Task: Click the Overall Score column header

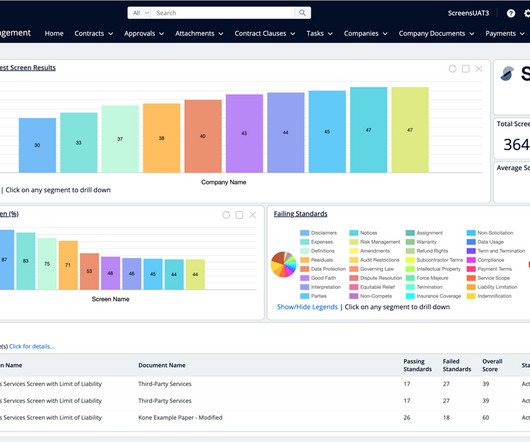Action: click(x=492, y=365)
